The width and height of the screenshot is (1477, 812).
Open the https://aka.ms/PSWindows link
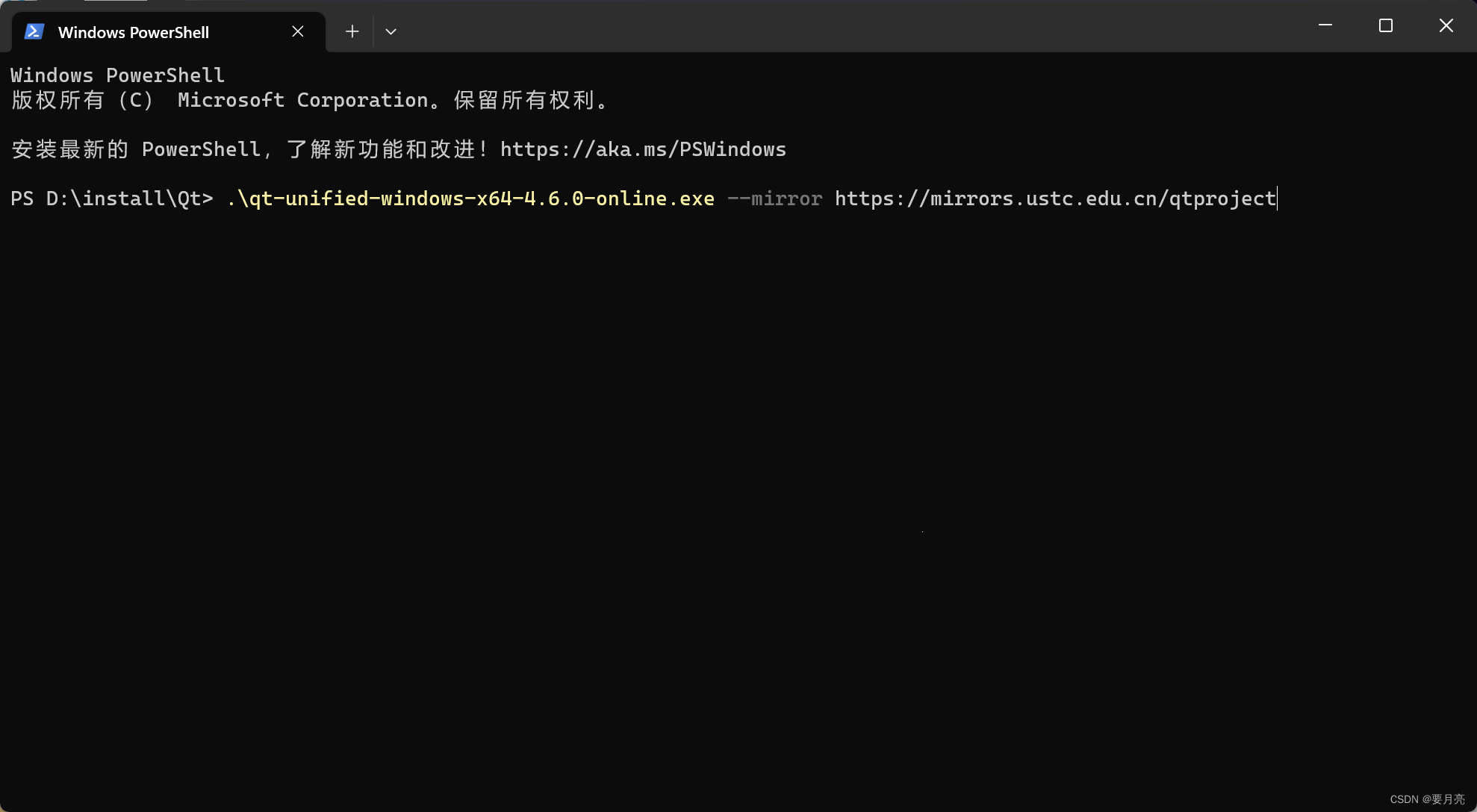click(643, 149)
